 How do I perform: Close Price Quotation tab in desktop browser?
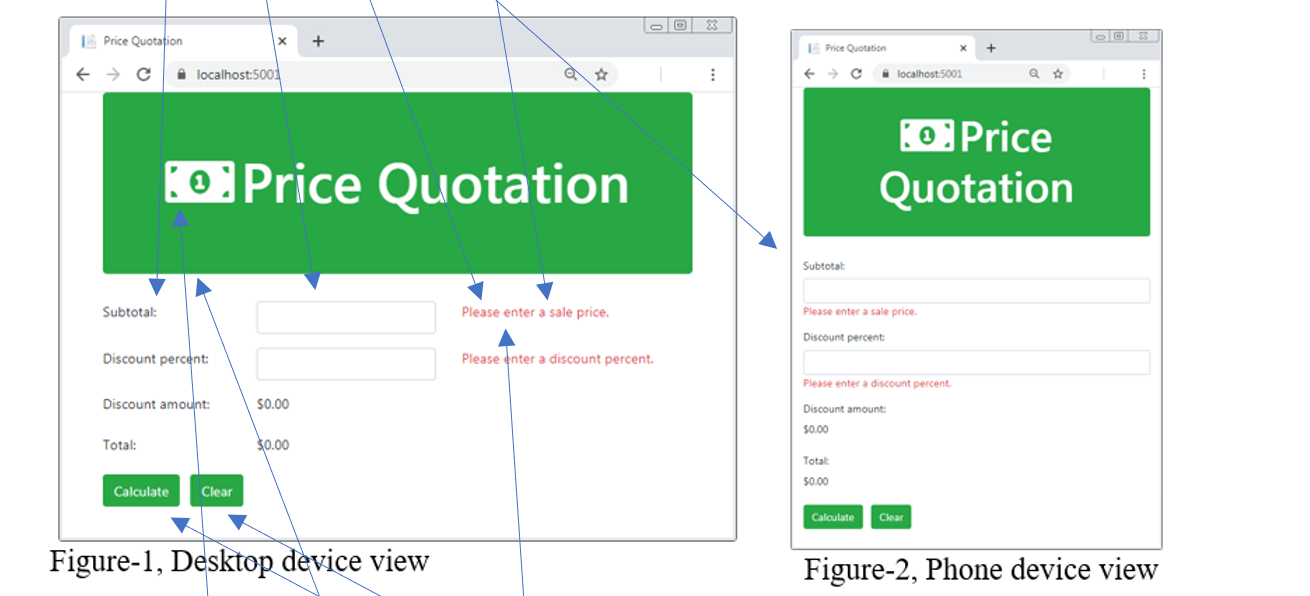coord(282,41)
